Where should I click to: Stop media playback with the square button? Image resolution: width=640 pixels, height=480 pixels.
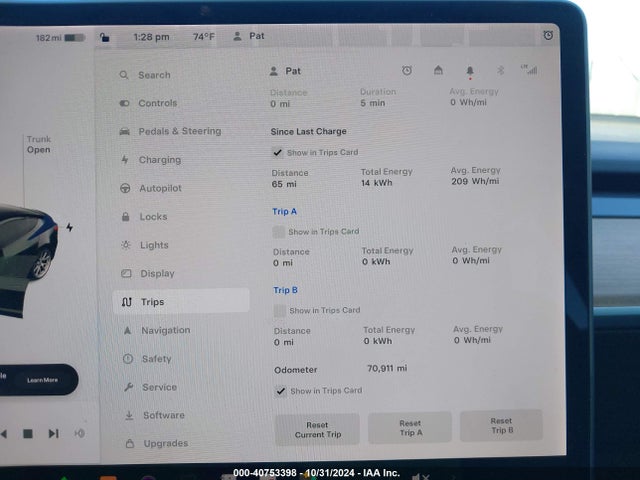(28, 433)
